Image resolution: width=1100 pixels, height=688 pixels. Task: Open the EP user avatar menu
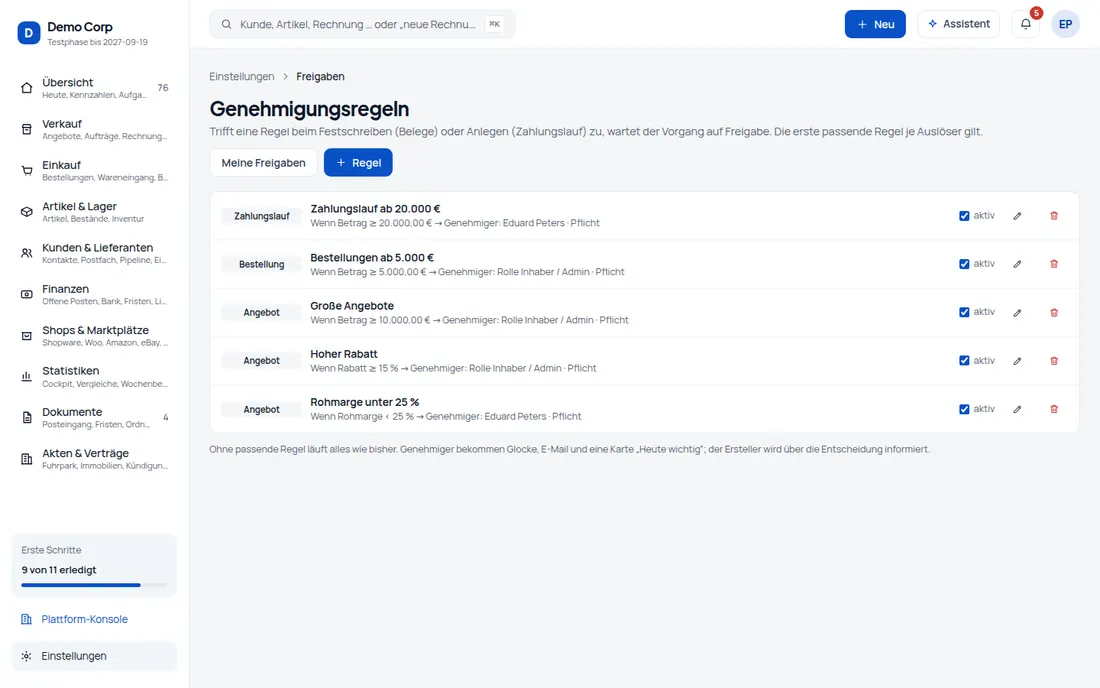coord(1065,24)
